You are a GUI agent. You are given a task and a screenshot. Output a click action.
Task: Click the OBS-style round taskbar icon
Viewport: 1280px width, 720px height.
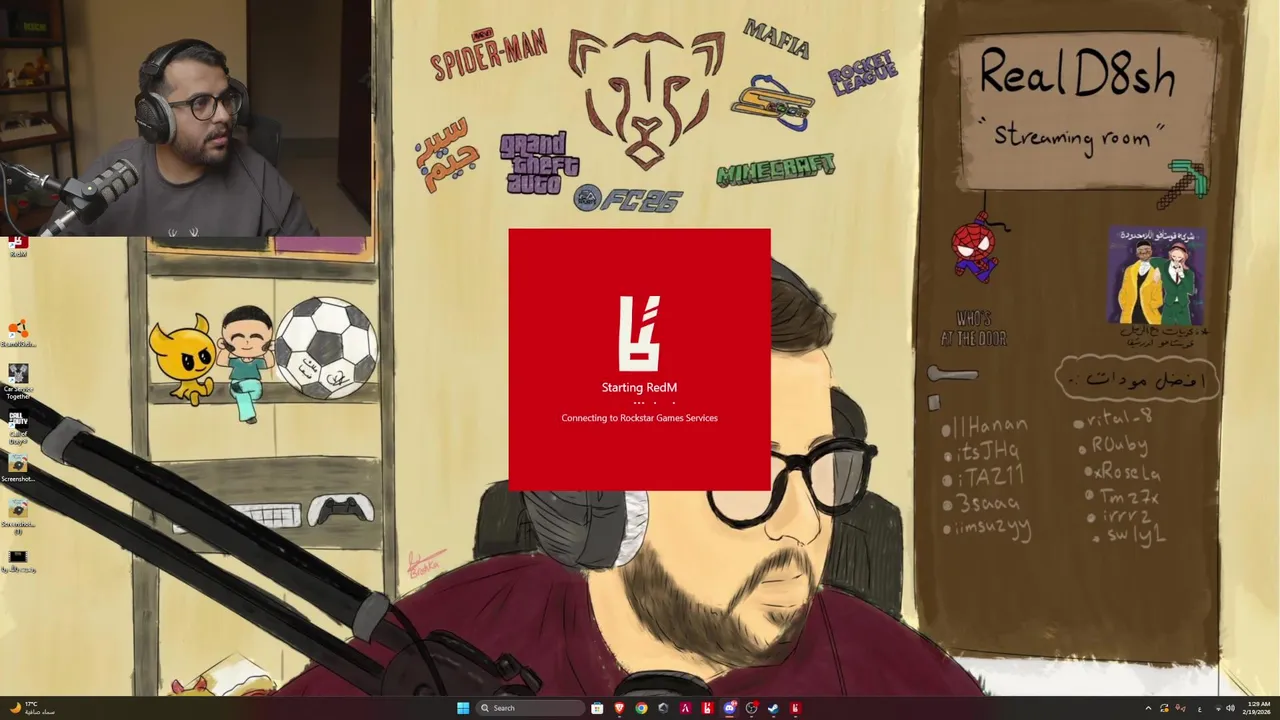[752, 708]
